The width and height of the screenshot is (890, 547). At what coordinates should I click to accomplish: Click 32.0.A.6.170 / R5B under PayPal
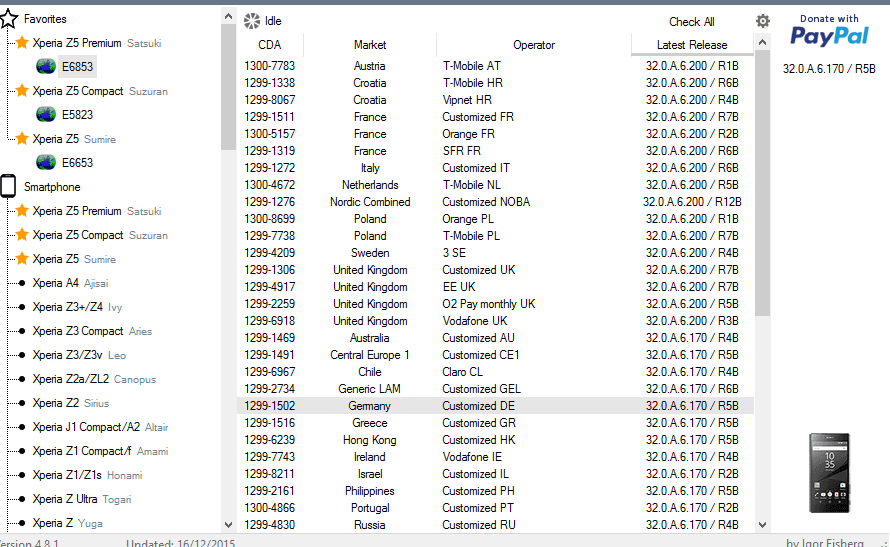tap(829, 69)
